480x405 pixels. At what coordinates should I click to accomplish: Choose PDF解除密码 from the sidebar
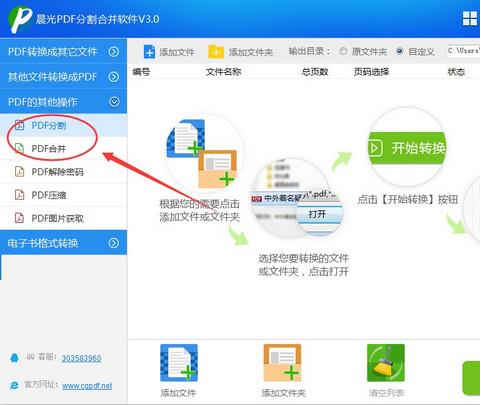coord(63,172)
